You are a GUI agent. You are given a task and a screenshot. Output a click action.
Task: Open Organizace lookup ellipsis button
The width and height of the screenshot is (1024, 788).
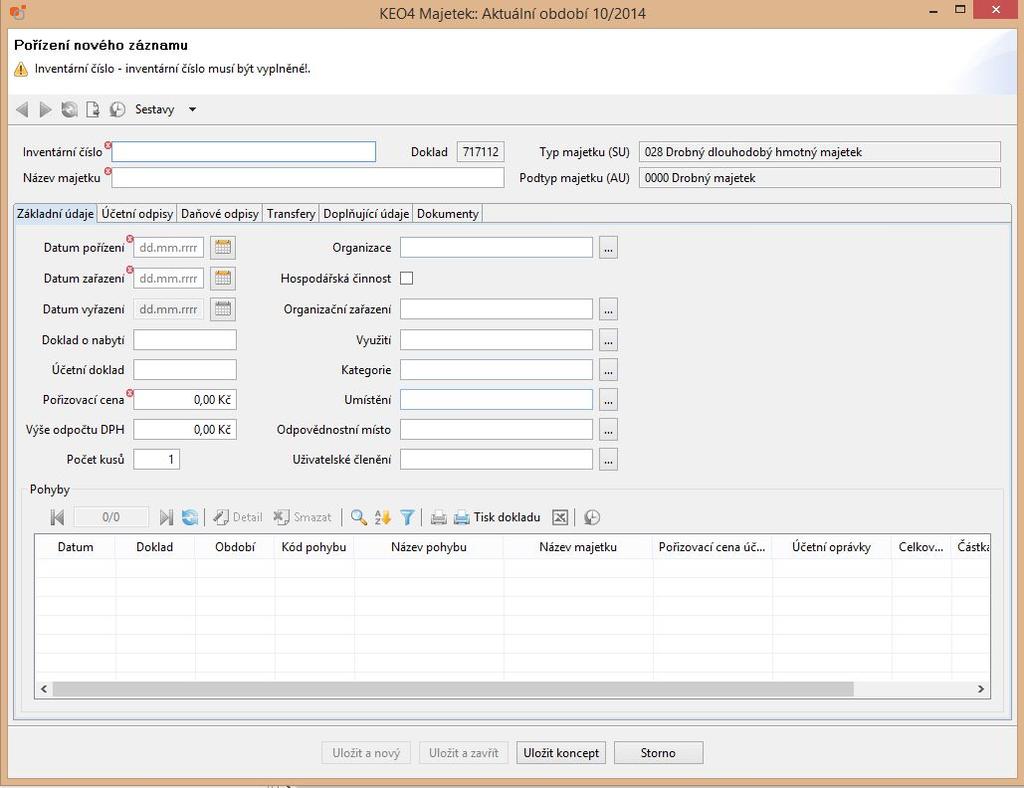608,247
